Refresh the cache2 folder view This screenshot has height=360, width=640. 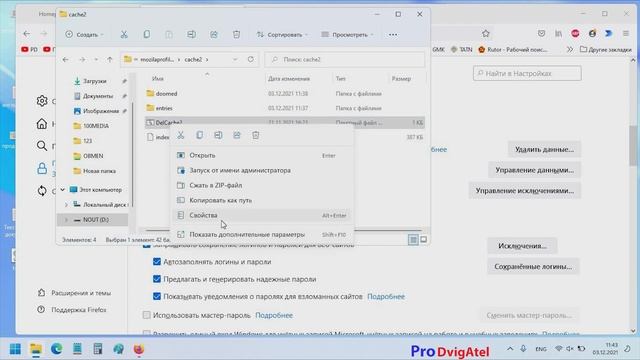click(251, 60)
